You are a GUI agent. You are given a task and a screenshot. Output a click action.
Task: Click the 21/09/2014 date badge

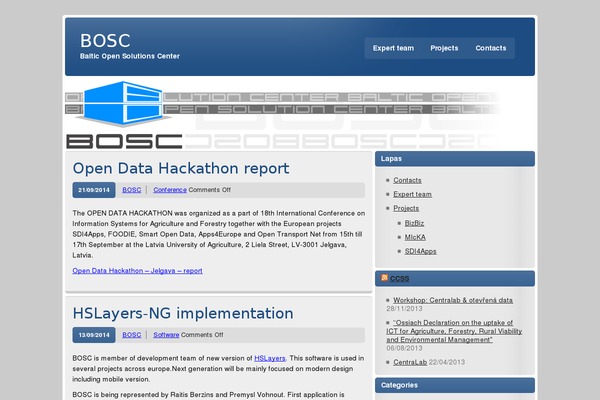tap(94, 190)
